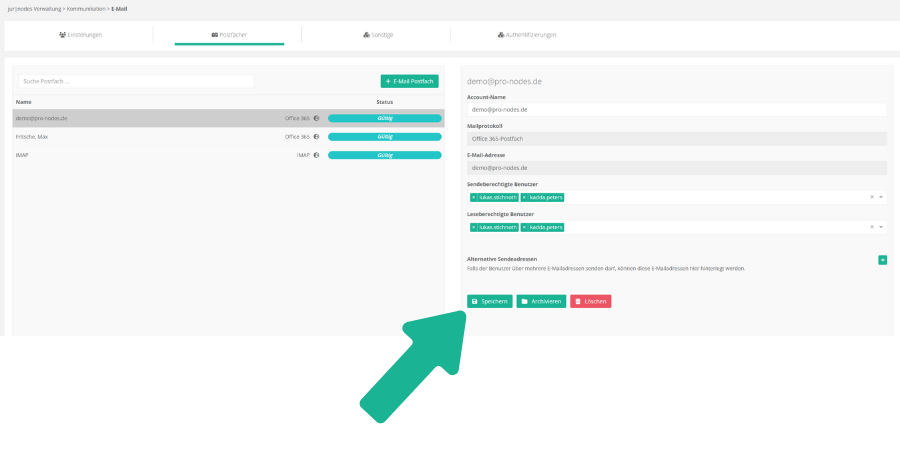Archive the mailbox with Archivieren

coord(541,301)
